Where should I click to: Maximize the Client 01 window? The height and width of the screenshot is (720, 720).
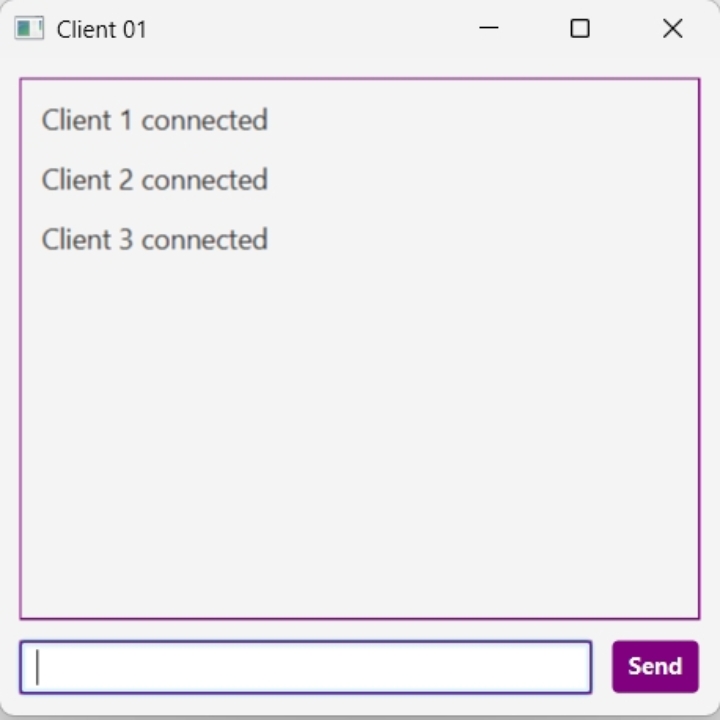pyautogui.click(x=580, y=29)
